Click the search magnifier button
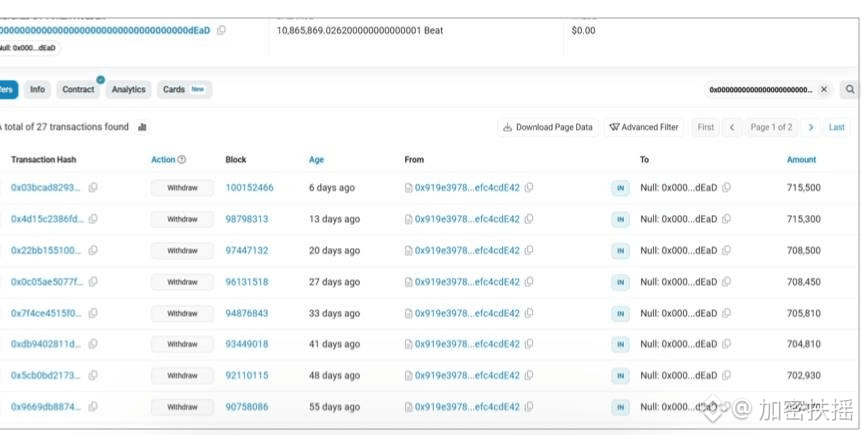 tap(849, 89)
